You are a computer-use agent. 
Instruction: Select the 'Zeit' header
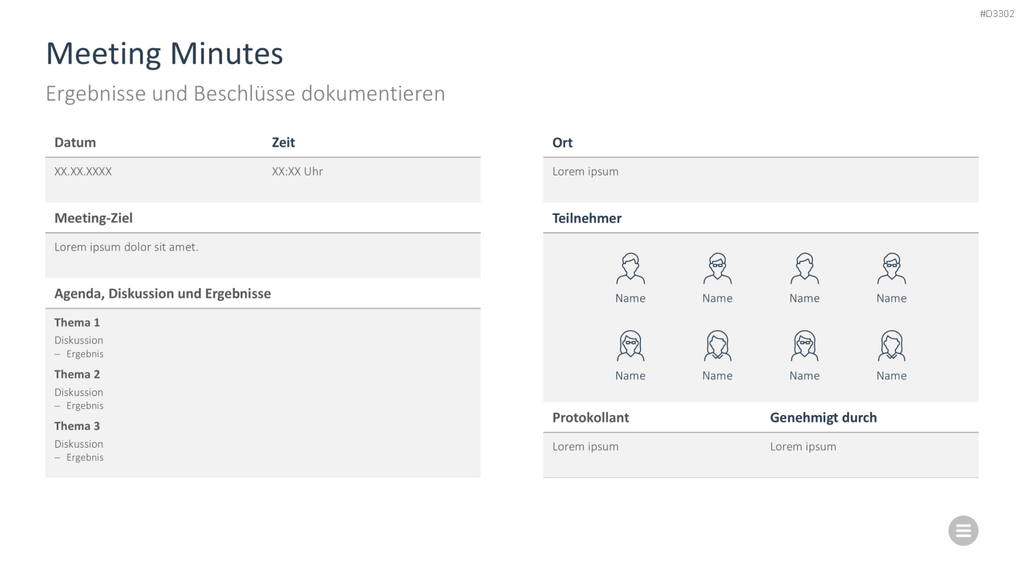click(283, 142)
